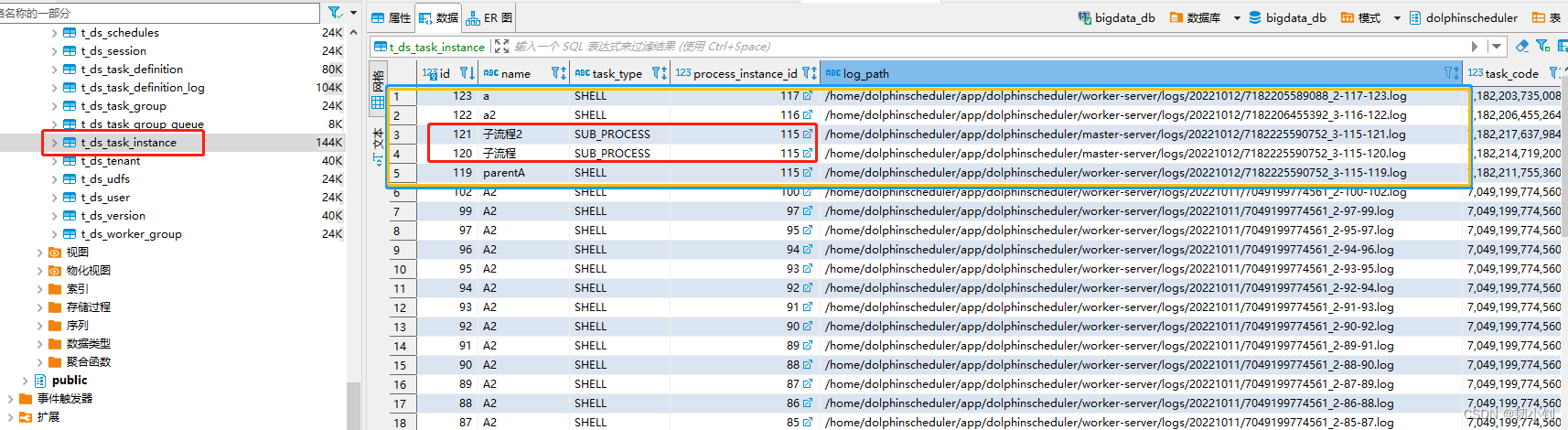Viewport: 1568px width, 430px height.
Task: Click the eraser clear-filter icon
Action: 1522,46
